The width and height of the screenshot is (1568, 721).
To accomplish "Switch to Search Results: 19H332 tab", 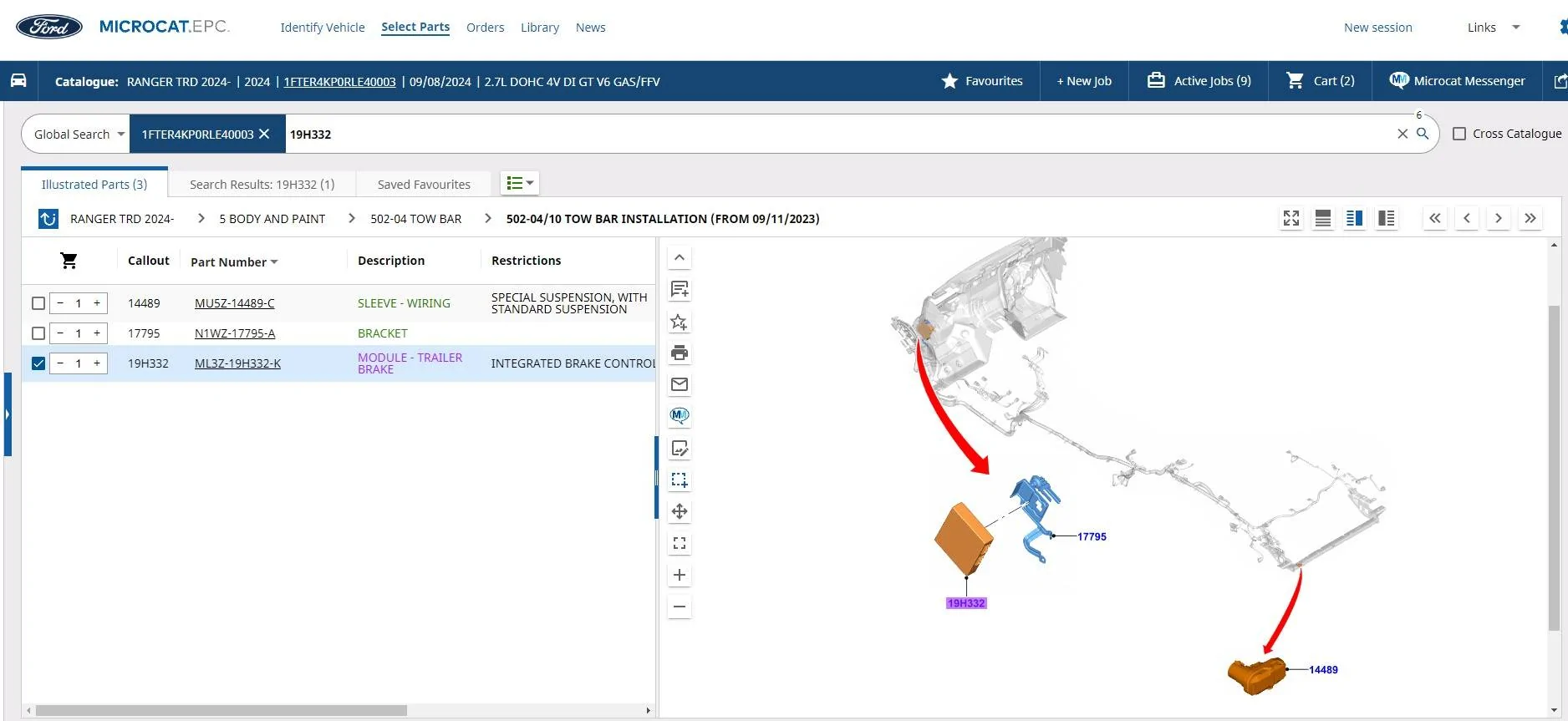I will (x=262, y=184).
